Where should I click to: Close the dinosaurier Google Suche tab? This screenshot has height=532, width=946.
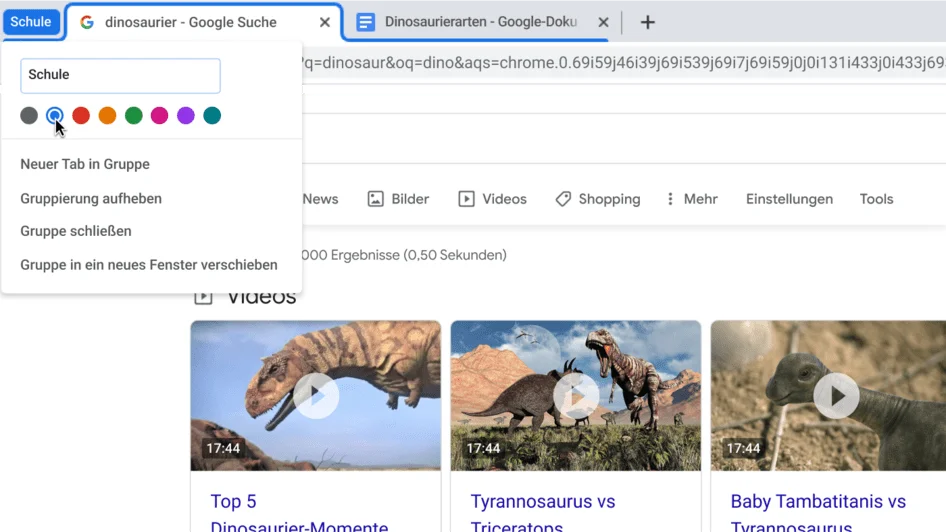[x=325, y=22]
